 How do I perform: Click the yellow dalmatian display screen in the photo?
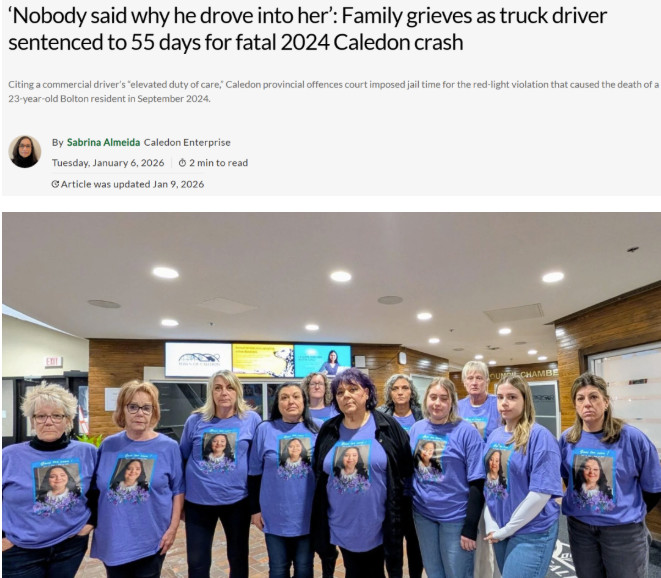[x=263, y=360]
